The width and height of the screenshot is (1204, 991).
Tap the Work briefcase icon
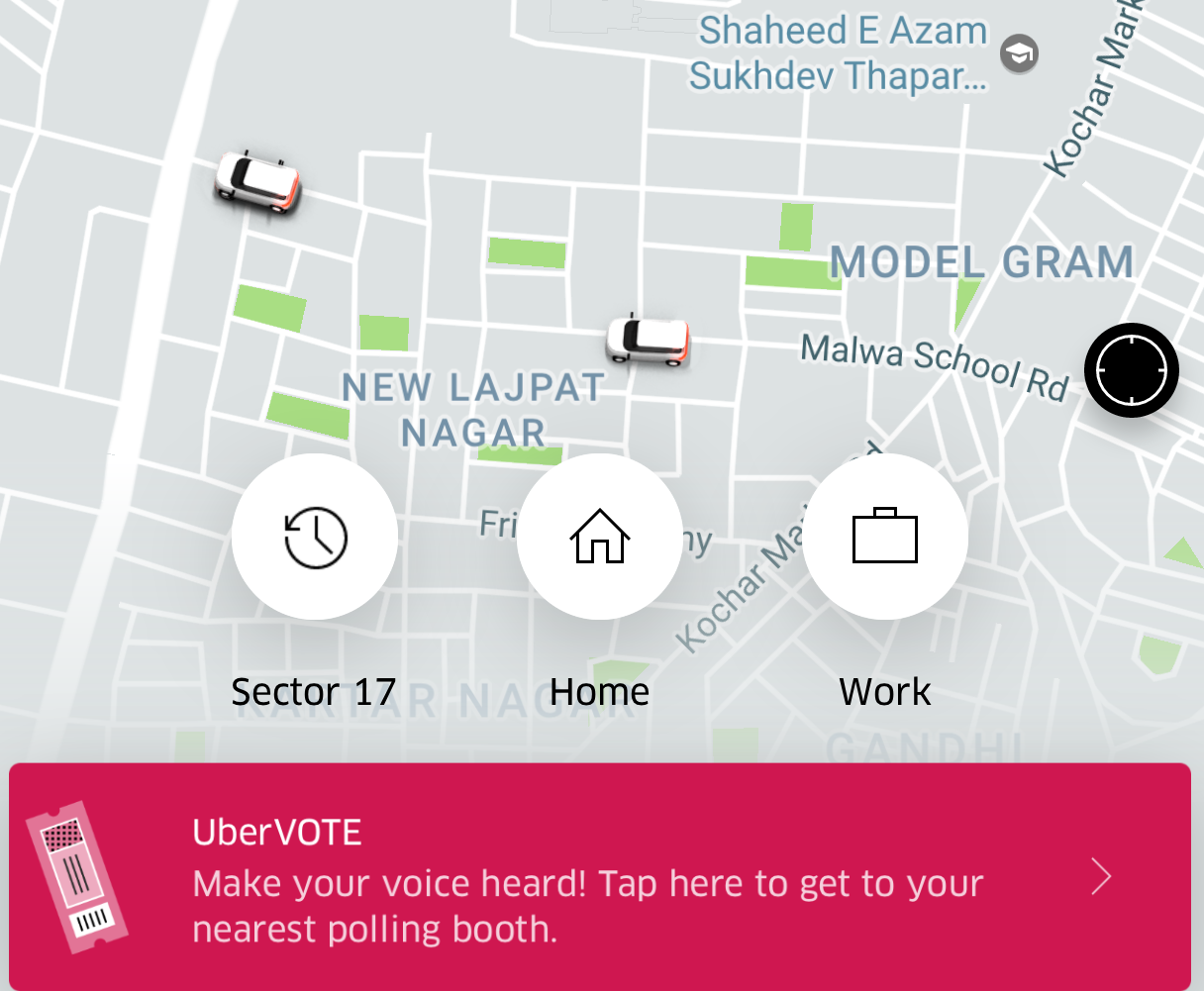pos(885,537)
